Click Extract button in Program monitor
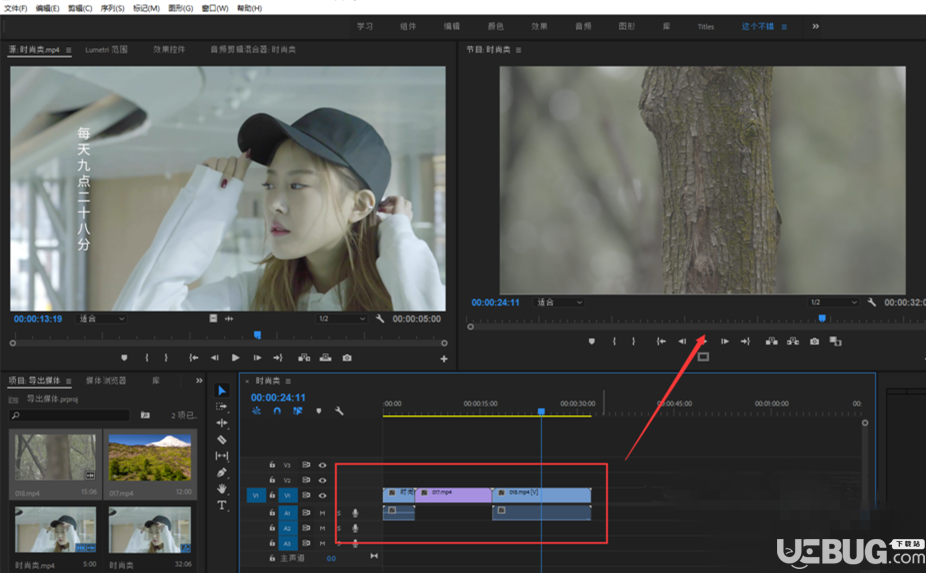926x573 pixels. [x=793, y=341]
